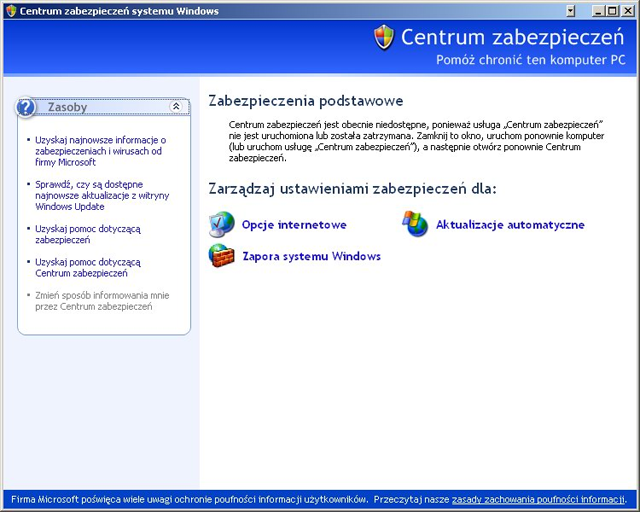Open link about newest security and virus information
Screen dimensions: 640x512
(x=99, y=150)
